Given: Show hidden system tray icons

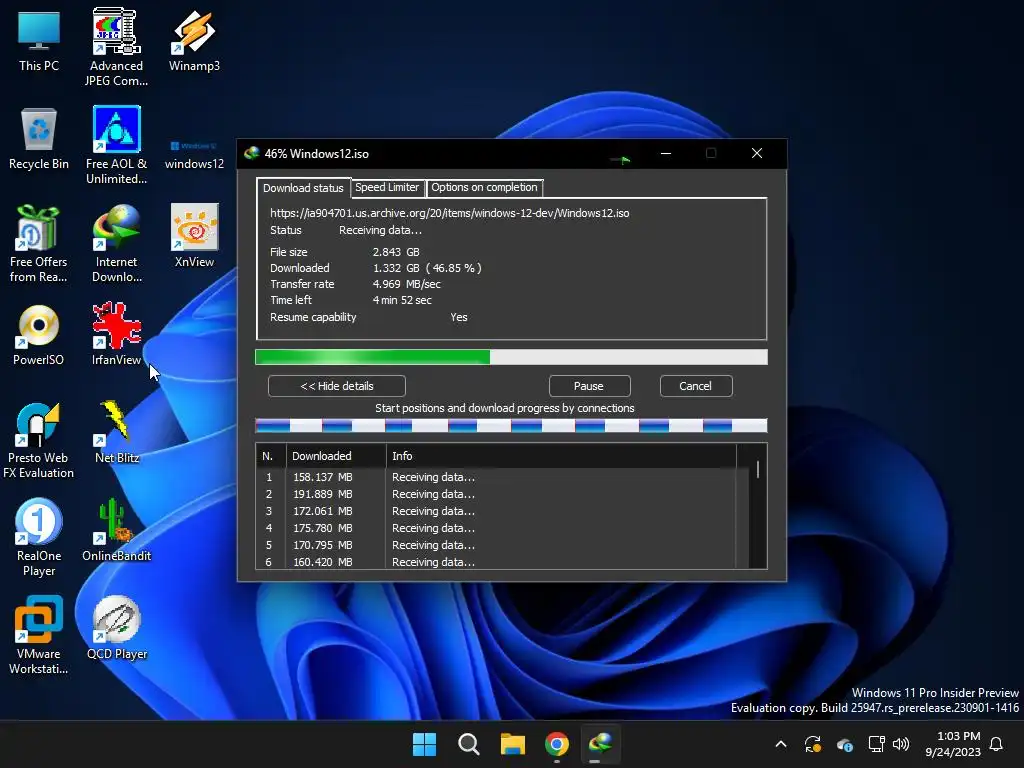Looking at the screenshot, I should (x=780, y=744).
